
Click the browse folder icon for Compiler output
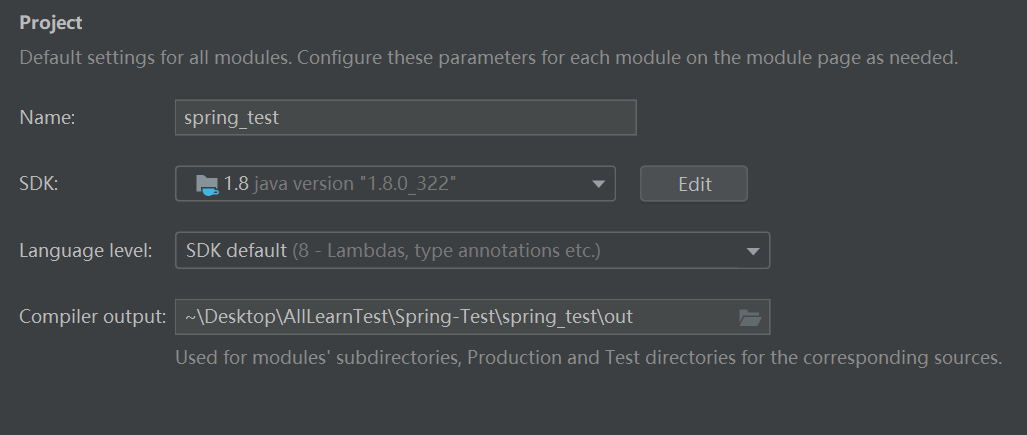(x=749, y=318)
